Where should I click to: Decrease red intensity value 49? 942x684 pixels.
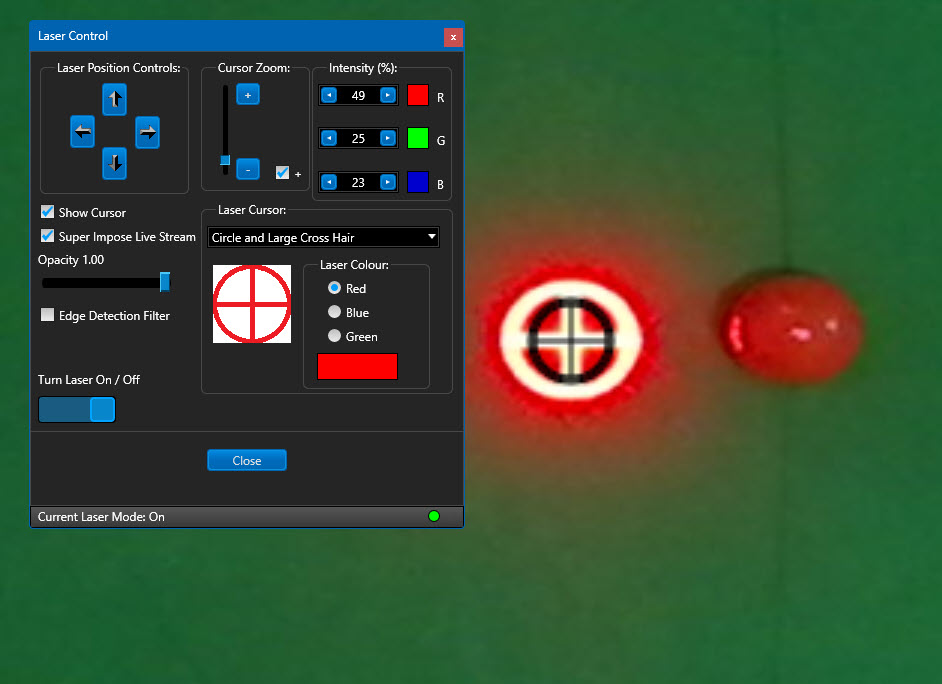329,95
